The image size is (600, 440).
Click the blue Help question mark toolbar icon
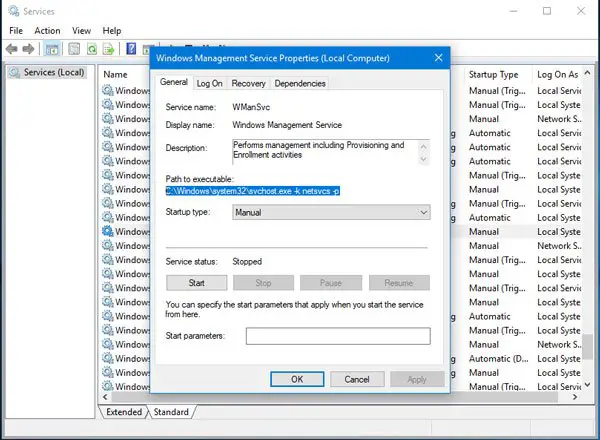[x=131, y=49]
